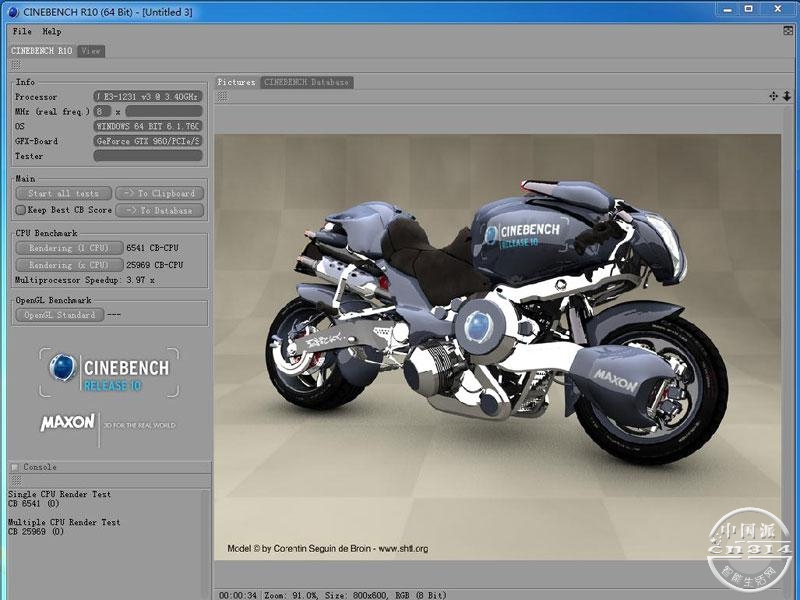800x600 pixels.
Task: Click the CINEBENCH app icon in title bar
Action: pyautogui.click(x=14, y=11)
